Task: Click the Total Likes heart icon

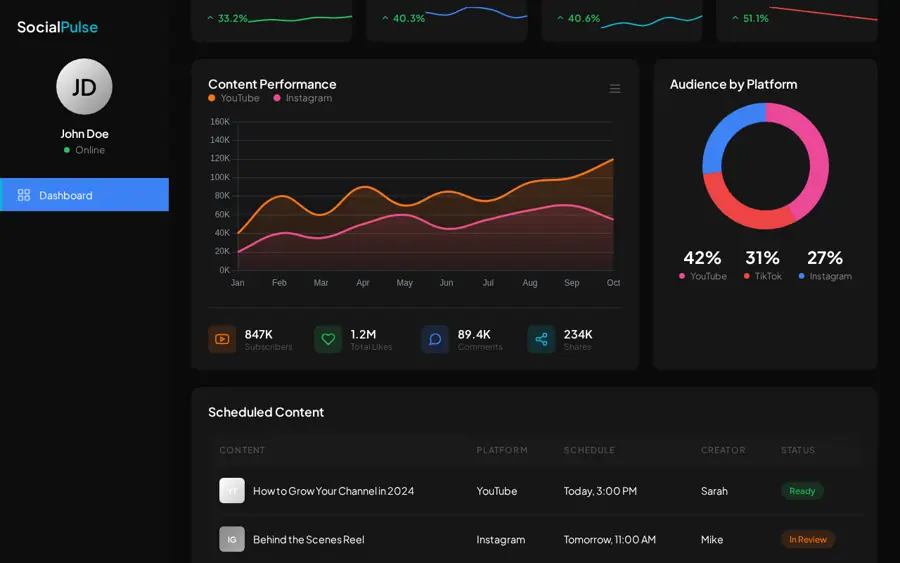Action: (x=328, y=339)
